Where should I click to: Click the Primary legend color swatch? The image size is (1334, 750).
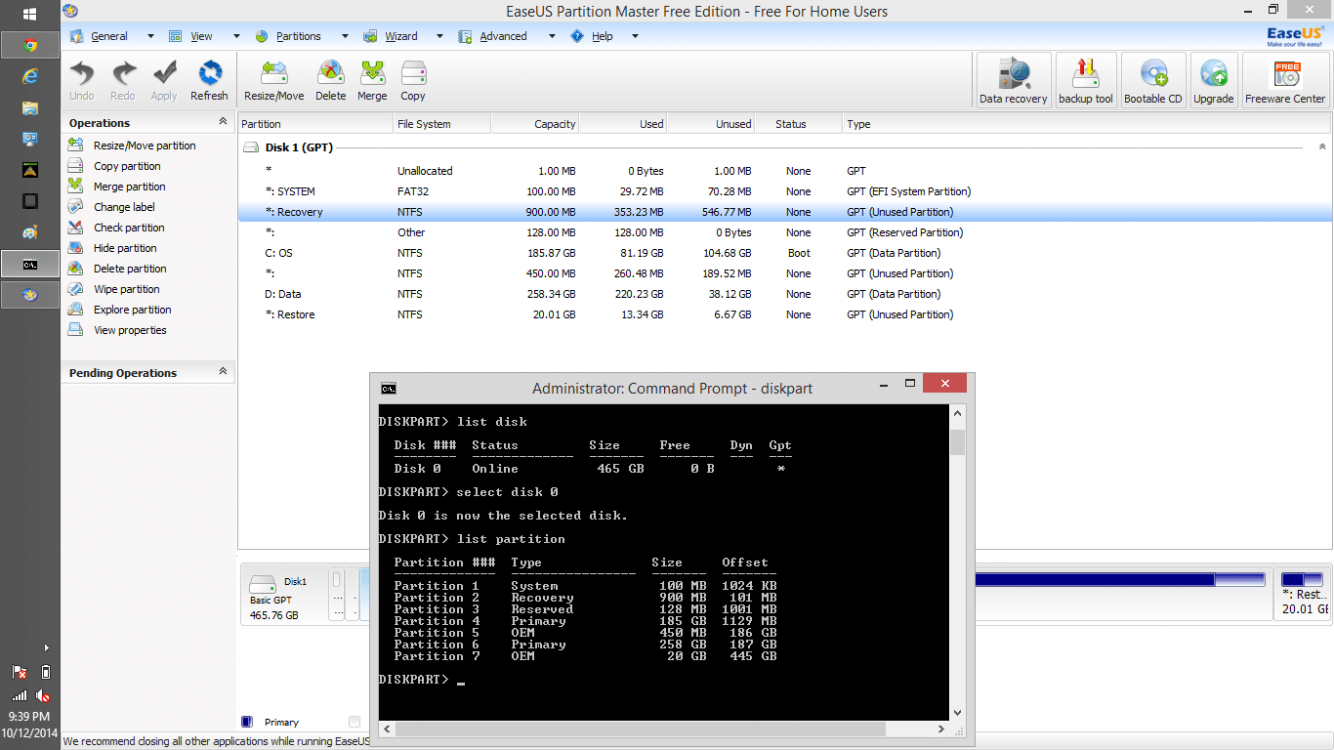coord(247,721)
